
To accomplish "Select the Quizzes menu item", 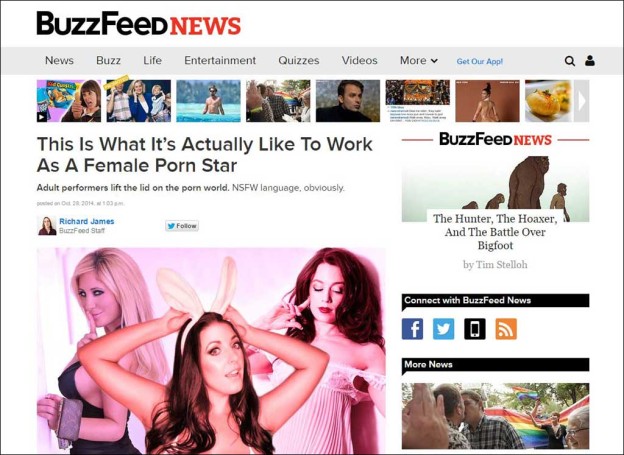I will coord(298,61).
